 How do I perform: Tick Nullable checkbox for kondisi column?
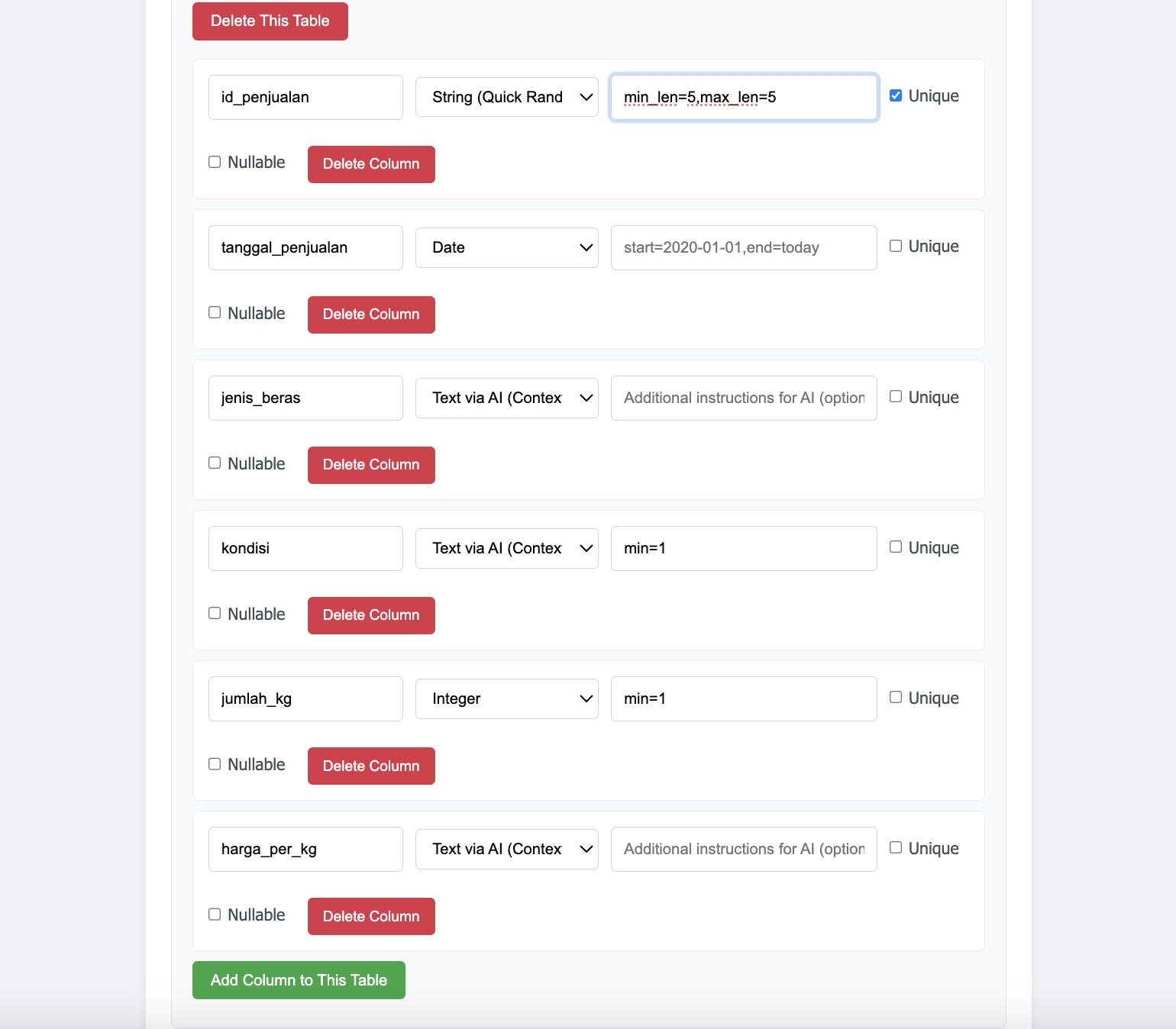click(x=215, y=613)
